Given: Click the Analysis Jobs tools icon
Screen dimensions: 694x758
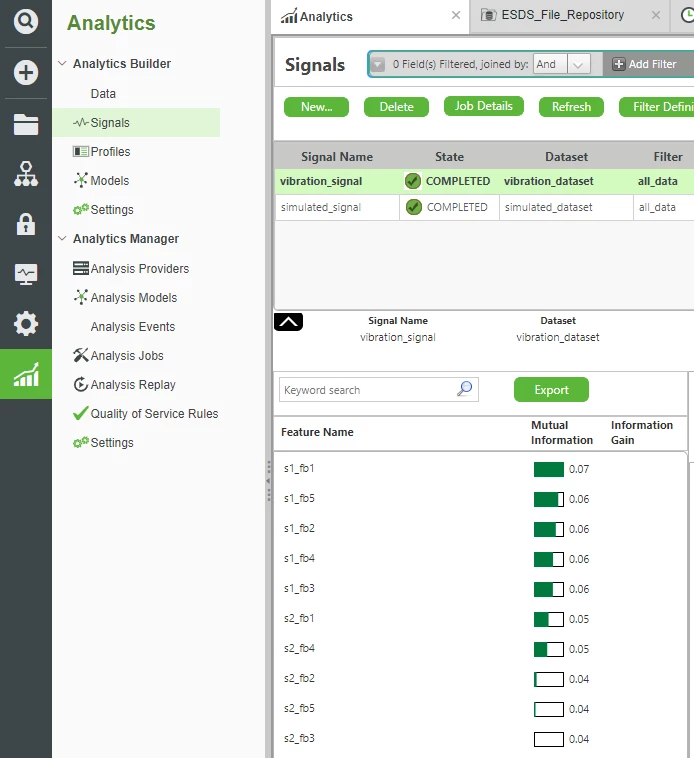Looking at the screenshot, I should click(x=81, y=355).
